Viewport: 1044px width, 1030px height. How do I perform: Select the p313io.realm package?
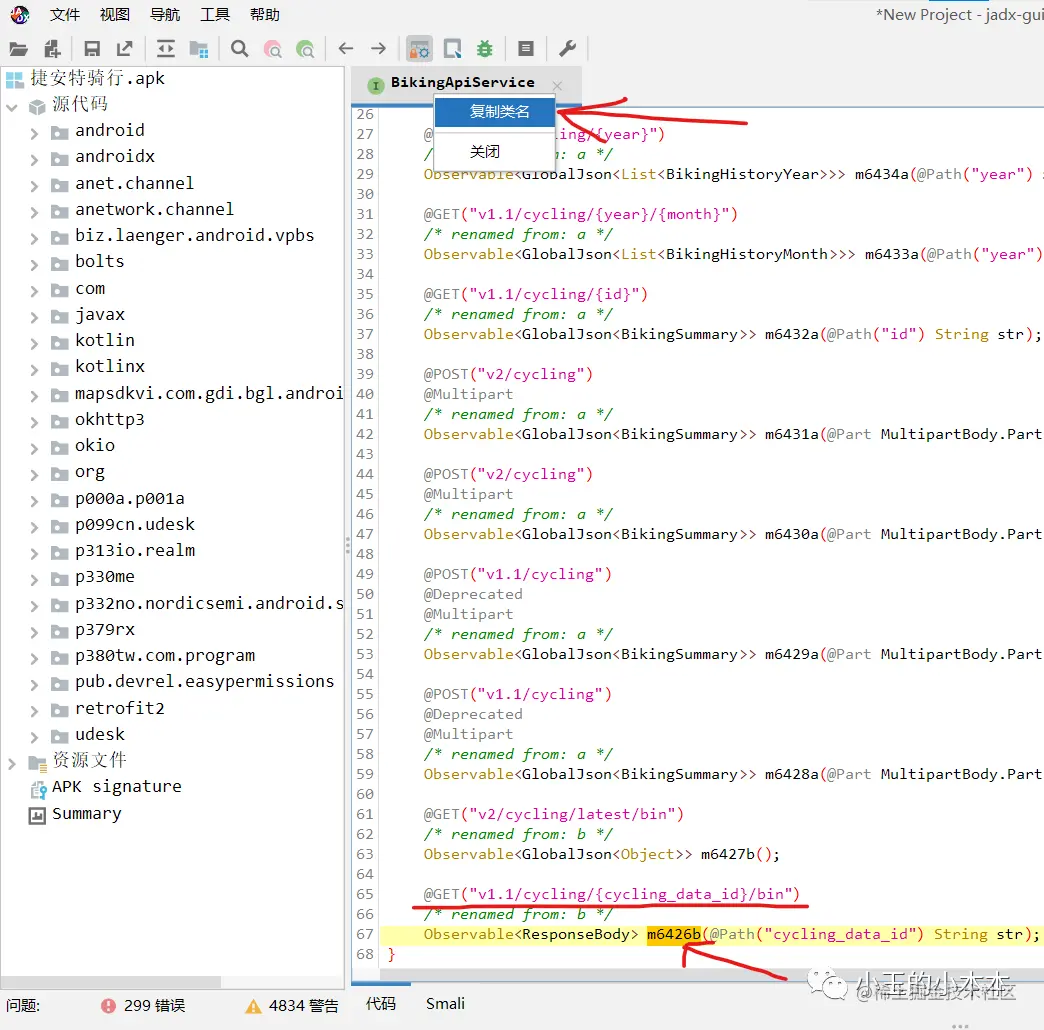click(135, 550)
